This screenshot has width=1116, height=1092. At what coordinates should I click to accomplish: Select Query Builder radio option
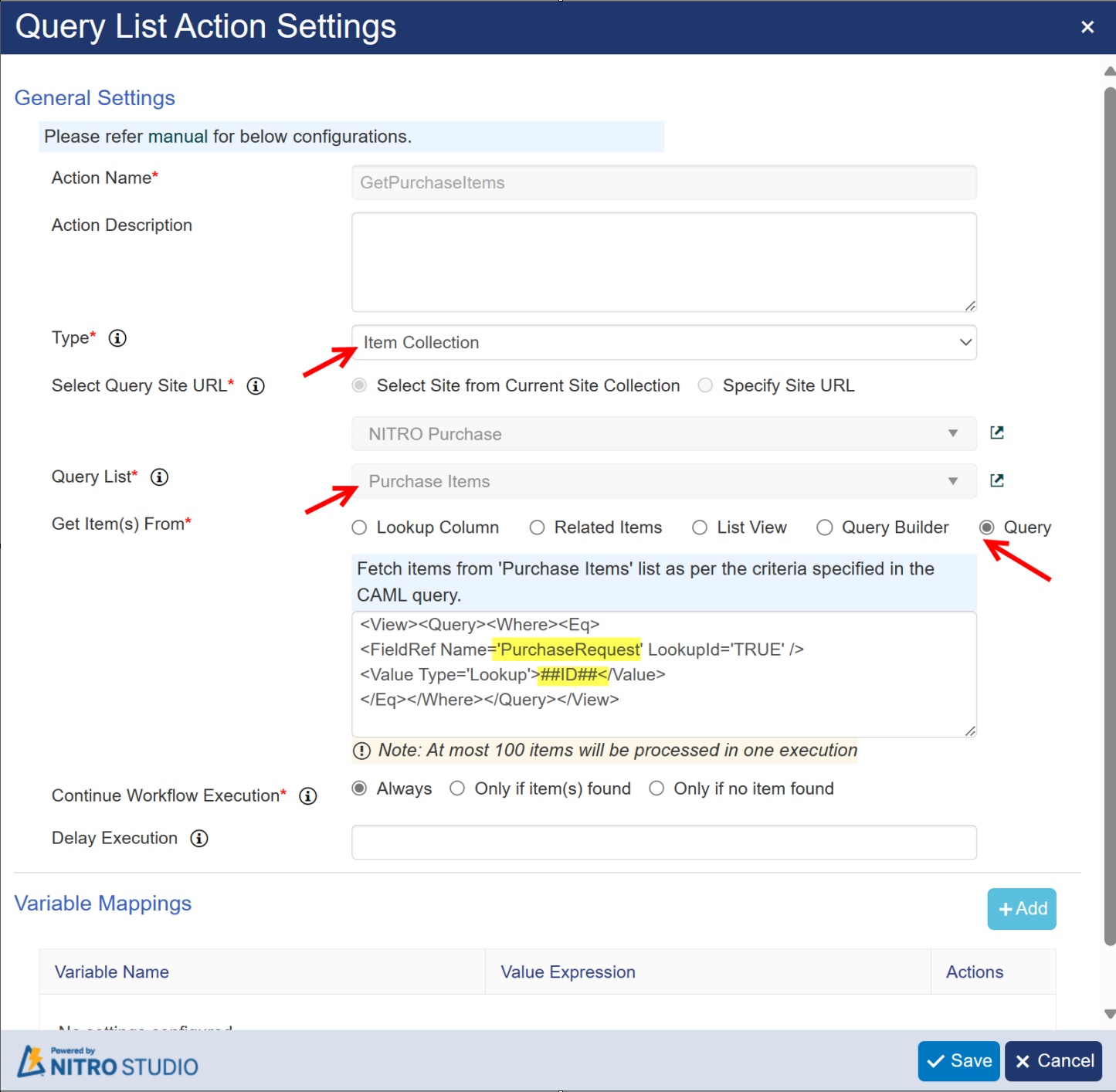point(825,527)
